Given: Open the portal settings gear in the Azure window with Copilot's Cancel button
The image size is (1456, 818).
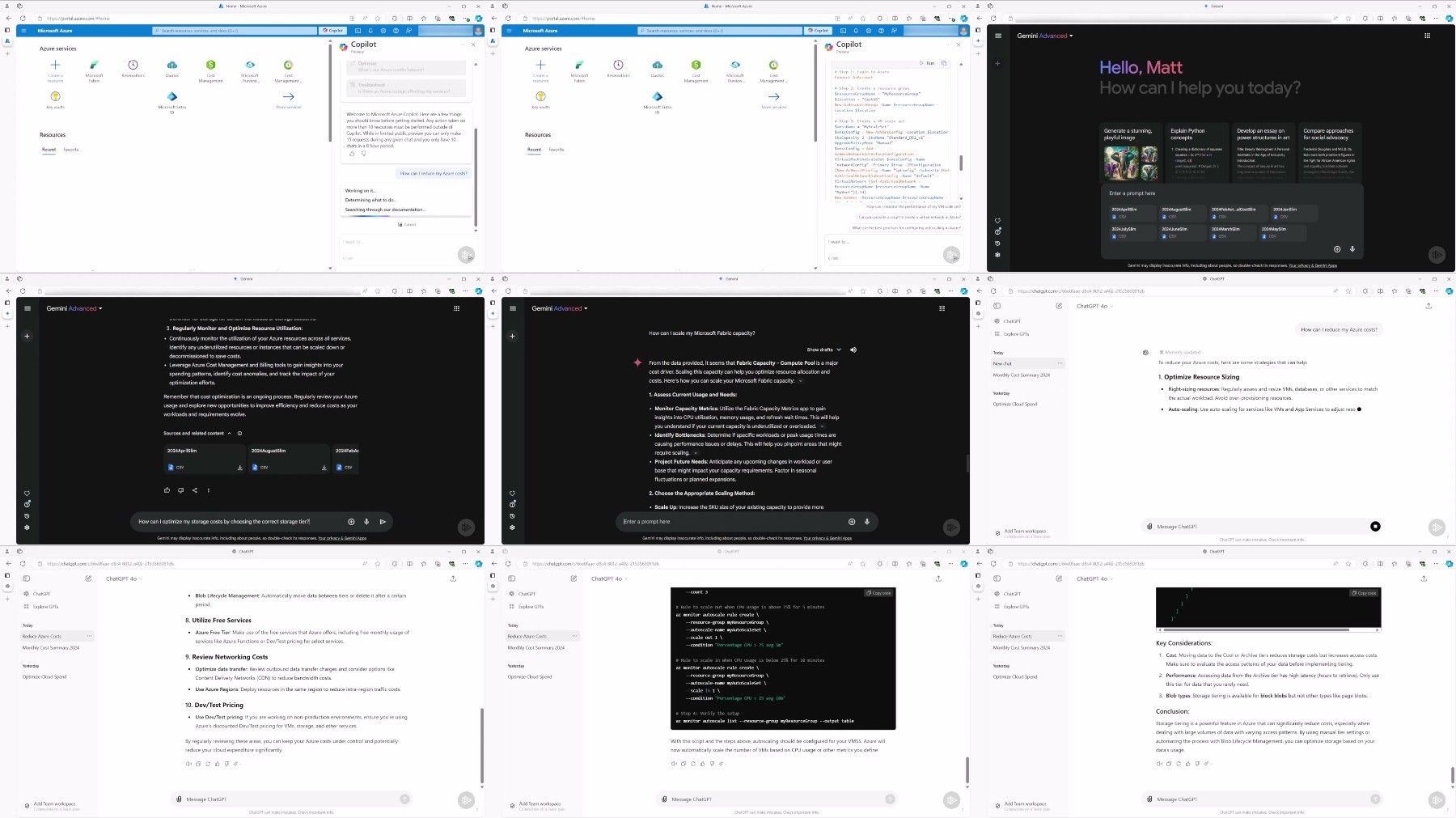Looking at the screenshot, I should pyautogui.click(x=383, y=31).
